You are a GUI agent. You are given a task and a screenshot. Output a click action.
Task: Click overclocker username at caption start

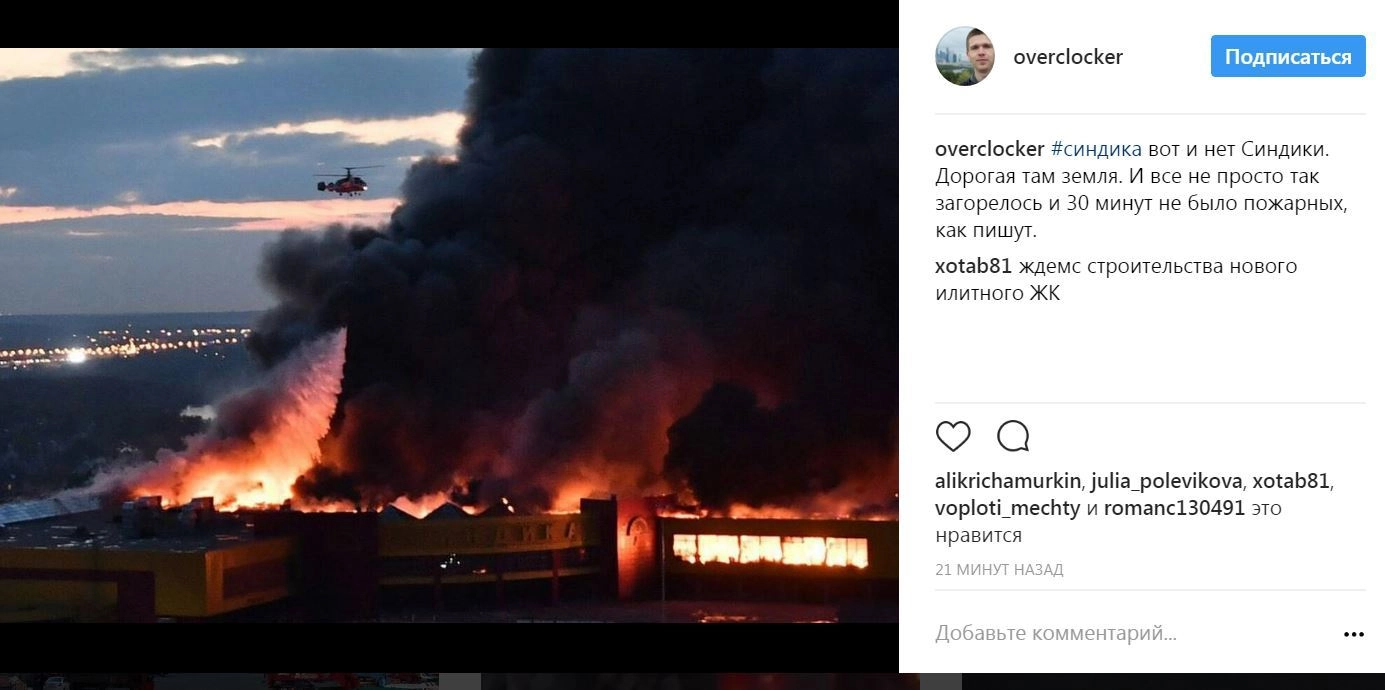[990, 149]
